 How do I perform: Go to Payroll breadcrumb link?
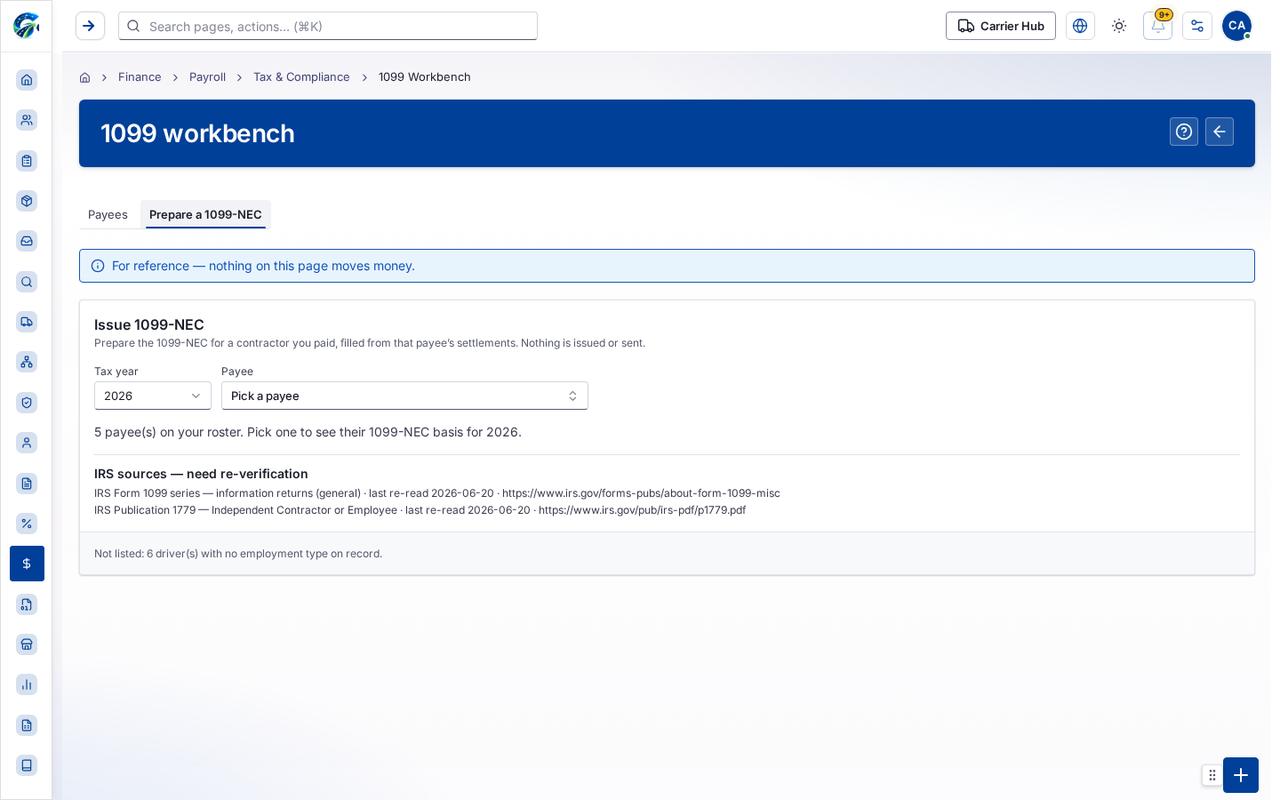207,77
